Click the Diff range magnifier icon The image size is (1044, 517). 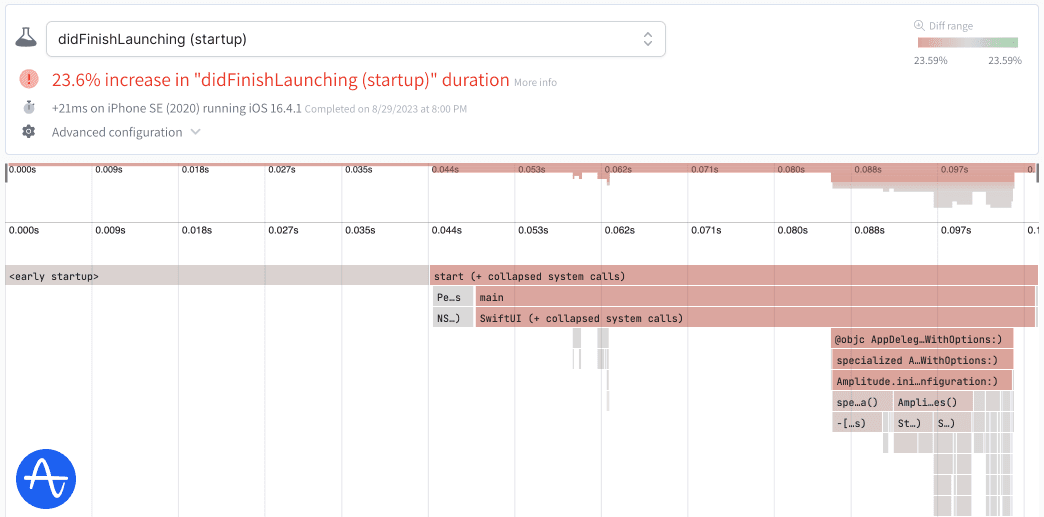click(x=919, y=26)
